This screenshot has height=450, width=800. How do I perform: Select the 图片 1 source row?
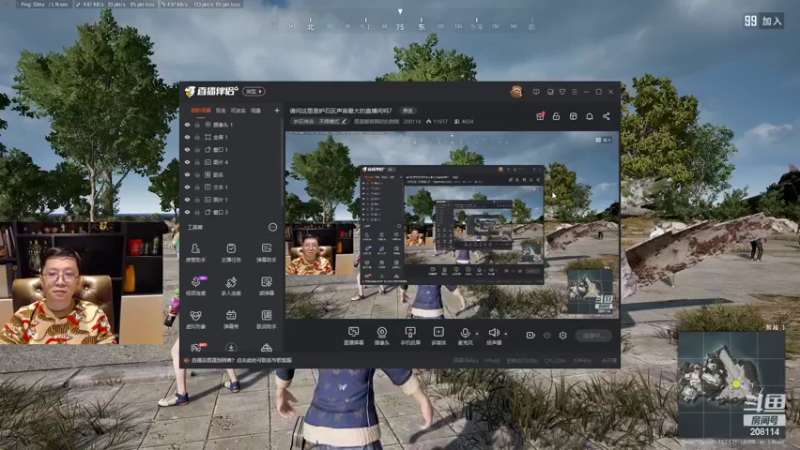(x=232, y=200)
